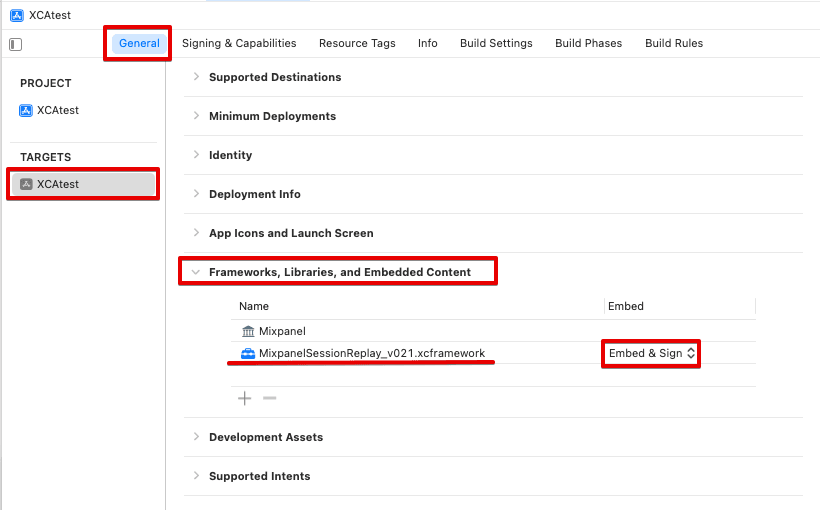Expand the Minimum Deployments section
820x510 pixels.
[196, 116]
